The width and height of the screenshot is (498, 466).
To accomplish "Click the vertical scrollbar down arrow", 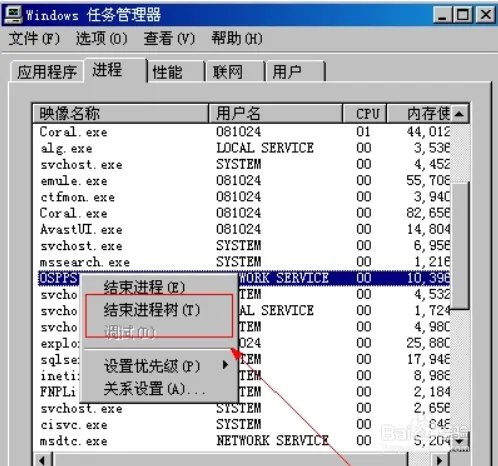I will (x=460, y=441).
